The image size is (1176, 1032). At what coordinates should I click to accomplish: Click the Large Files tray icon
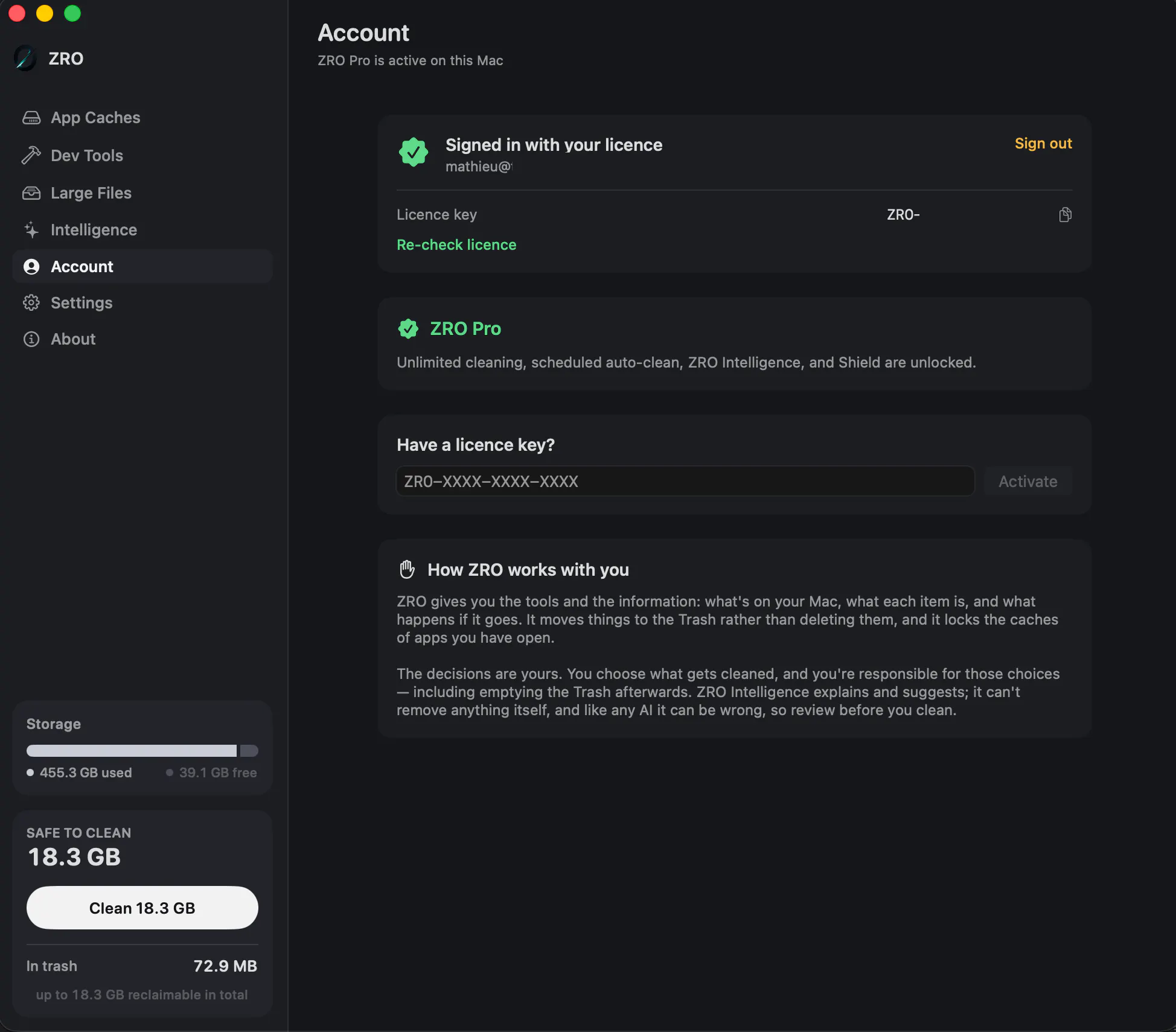[31, 193]
